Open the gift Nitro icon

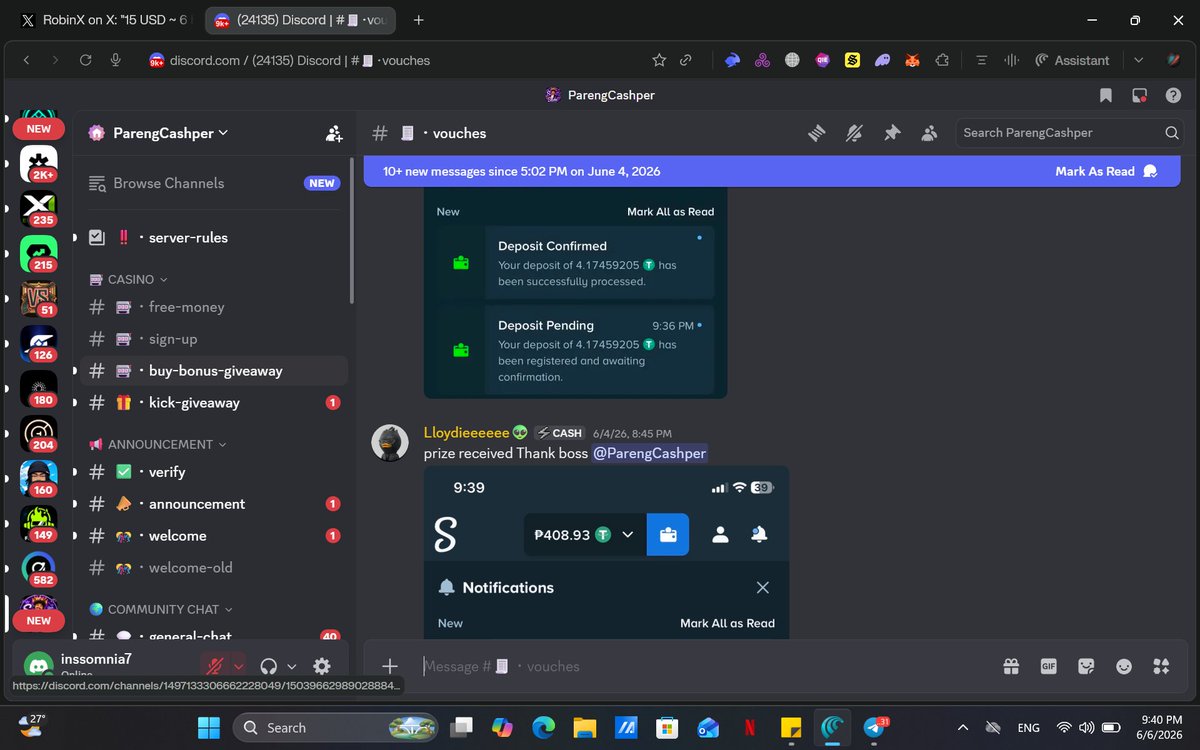pyautogui.click(x=1011, y=666)
